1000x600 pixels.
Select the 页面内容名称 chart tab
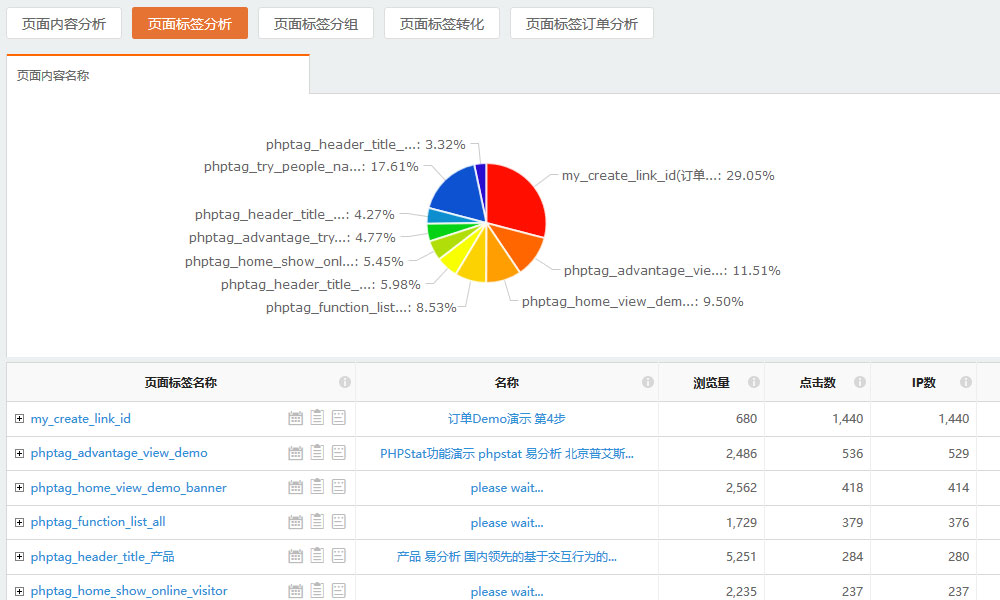click(158, 75)
